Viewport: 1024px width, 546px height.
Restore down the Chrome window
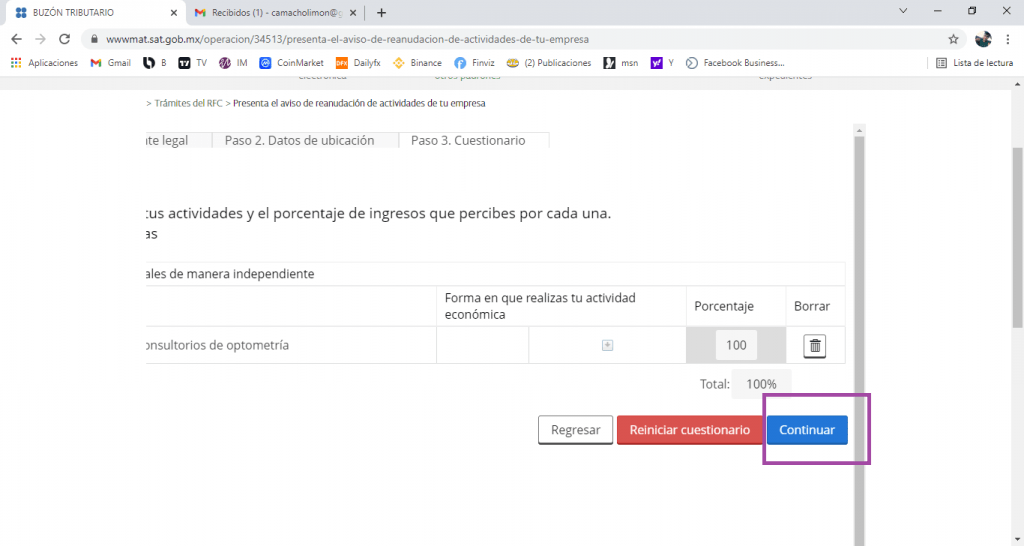(972, 10)
